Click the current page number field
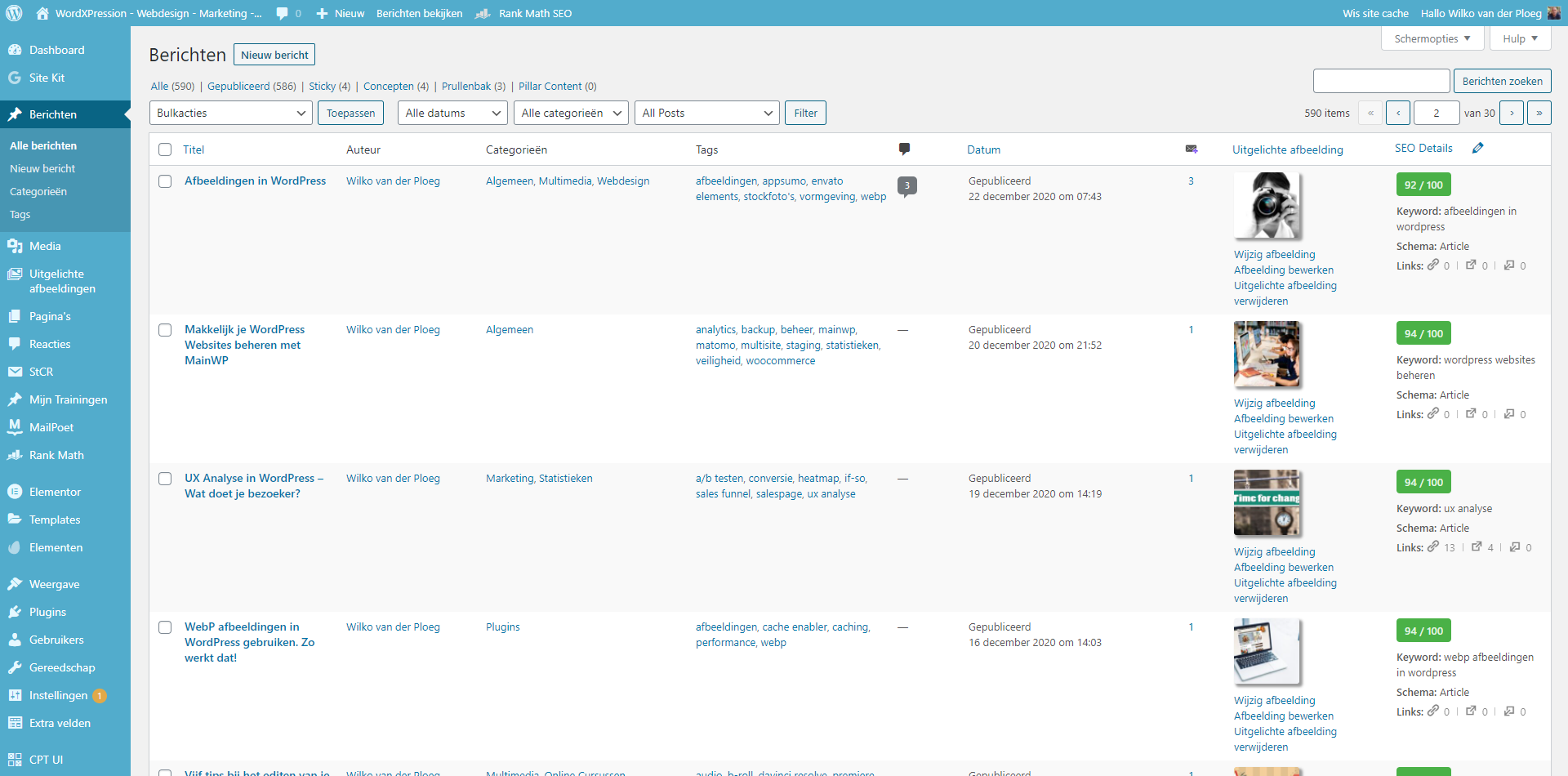Viewport: 1568px width, 776px height. pos(1437,113)
